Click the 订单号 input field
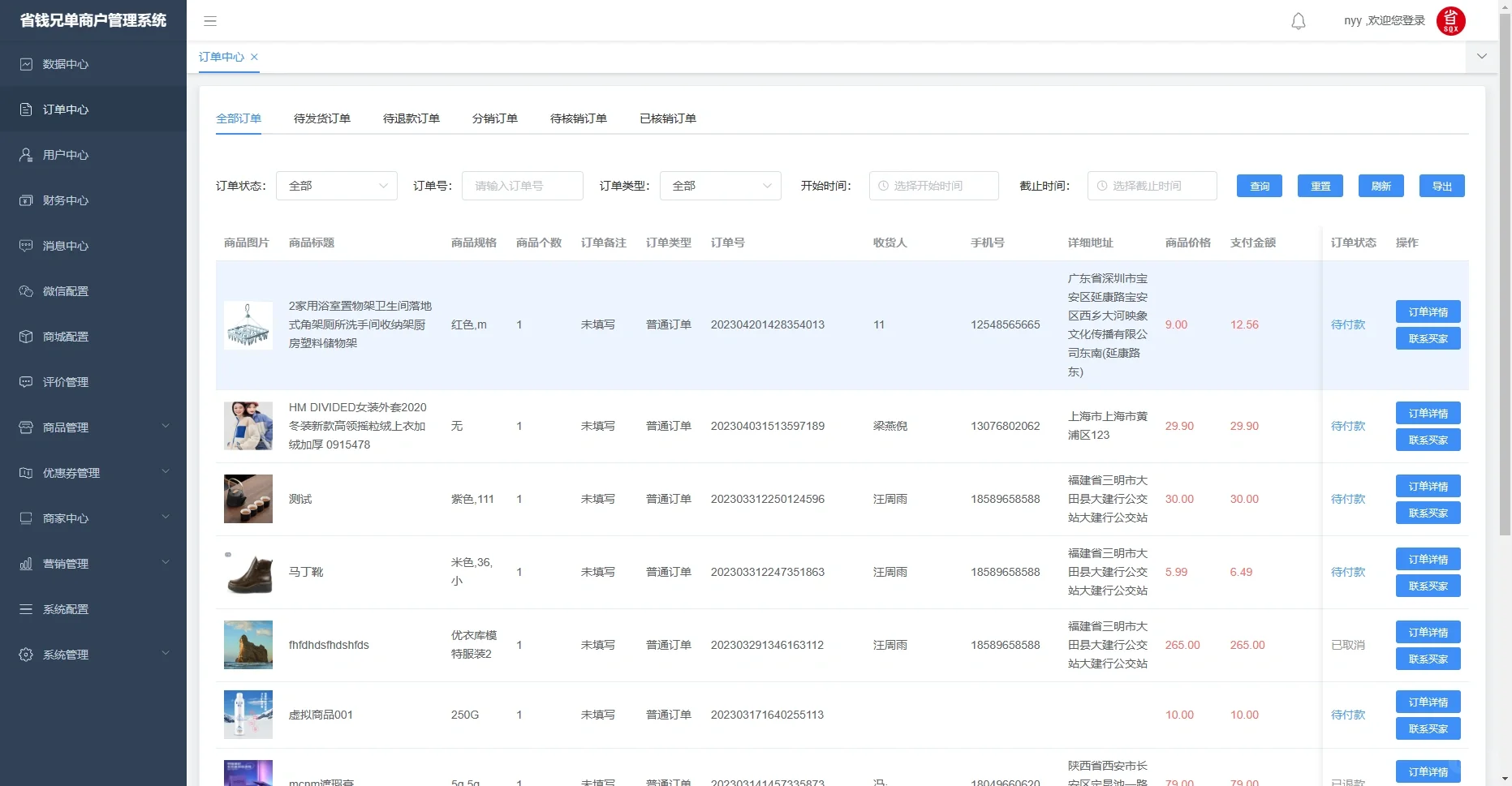 [x=522, y=186]
